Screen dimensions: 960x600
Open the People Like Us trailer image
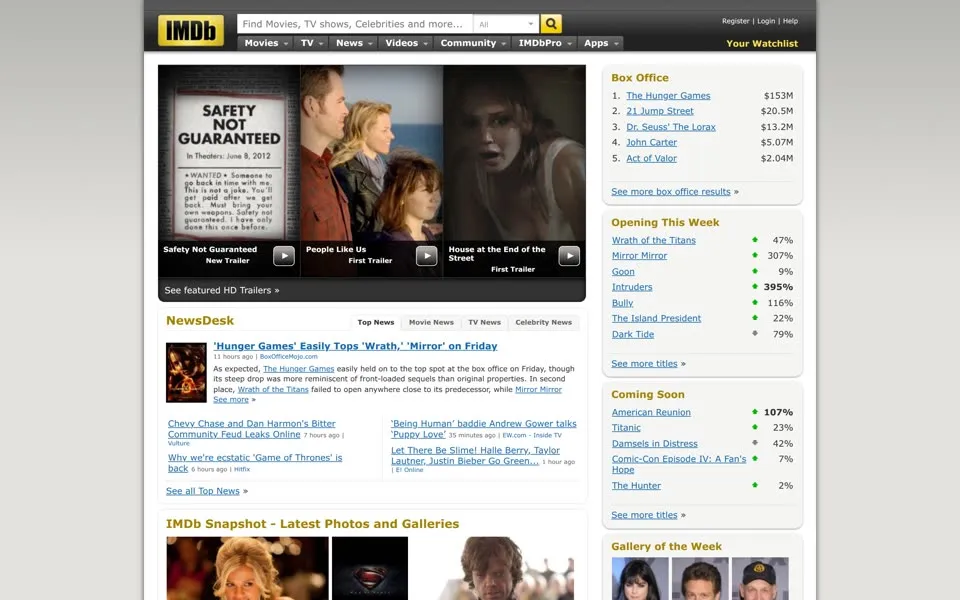pyautogui.click(x=372, y=153)
